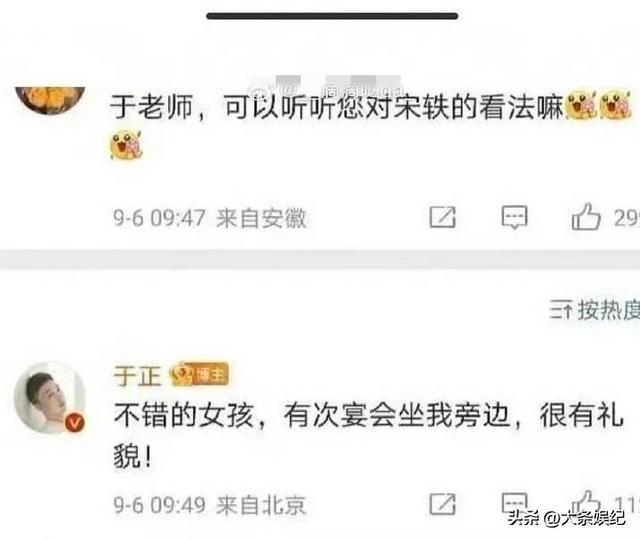The height and width of the screenshot is (541, 640).
Task: Tap the comment text 于老师，可以听听您对宋轶的看法嘛
Action: click(337, 107)
